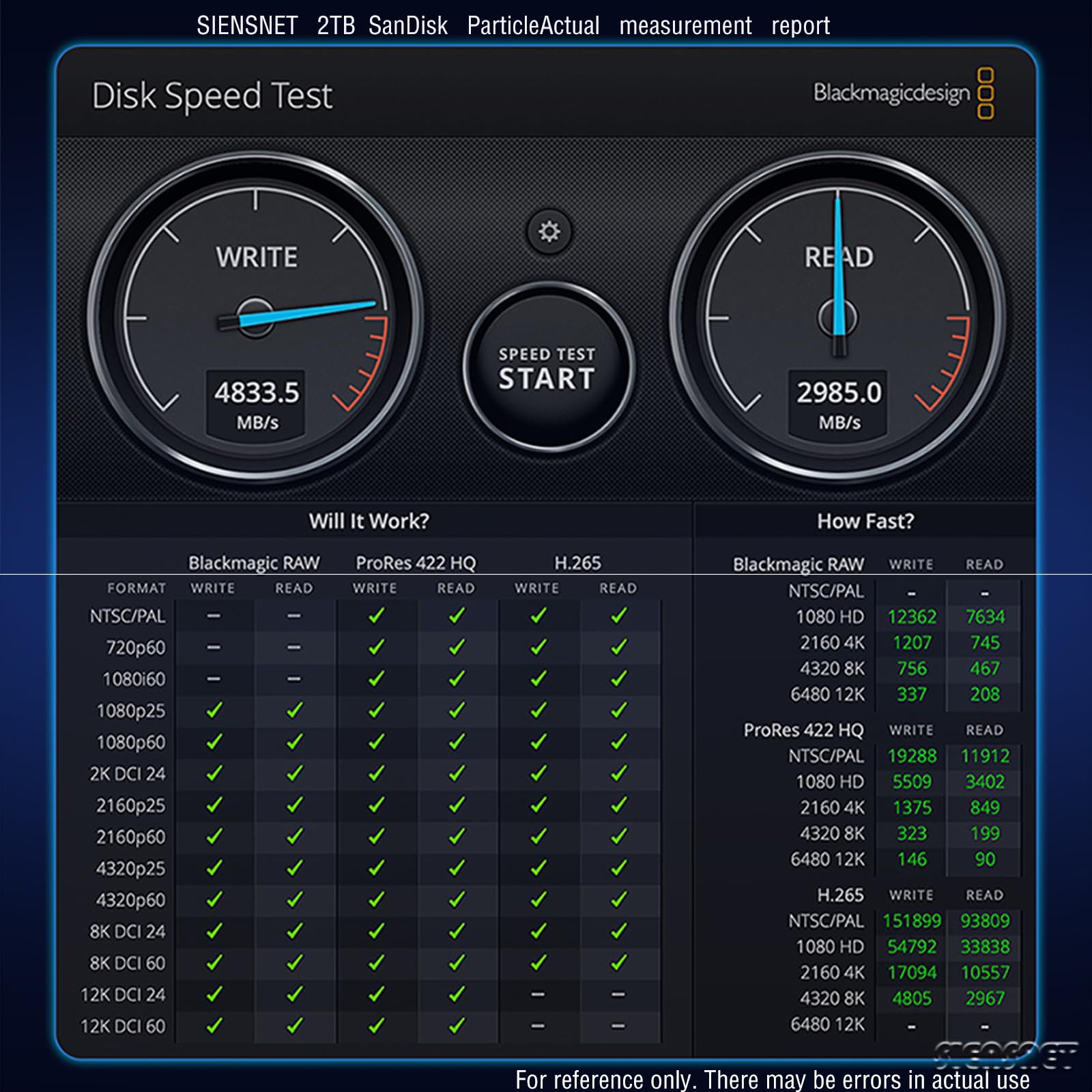Screen dimensions: 1092x1092
Task: Click the 2160p25 format row label
Action: tap(130, 806)
